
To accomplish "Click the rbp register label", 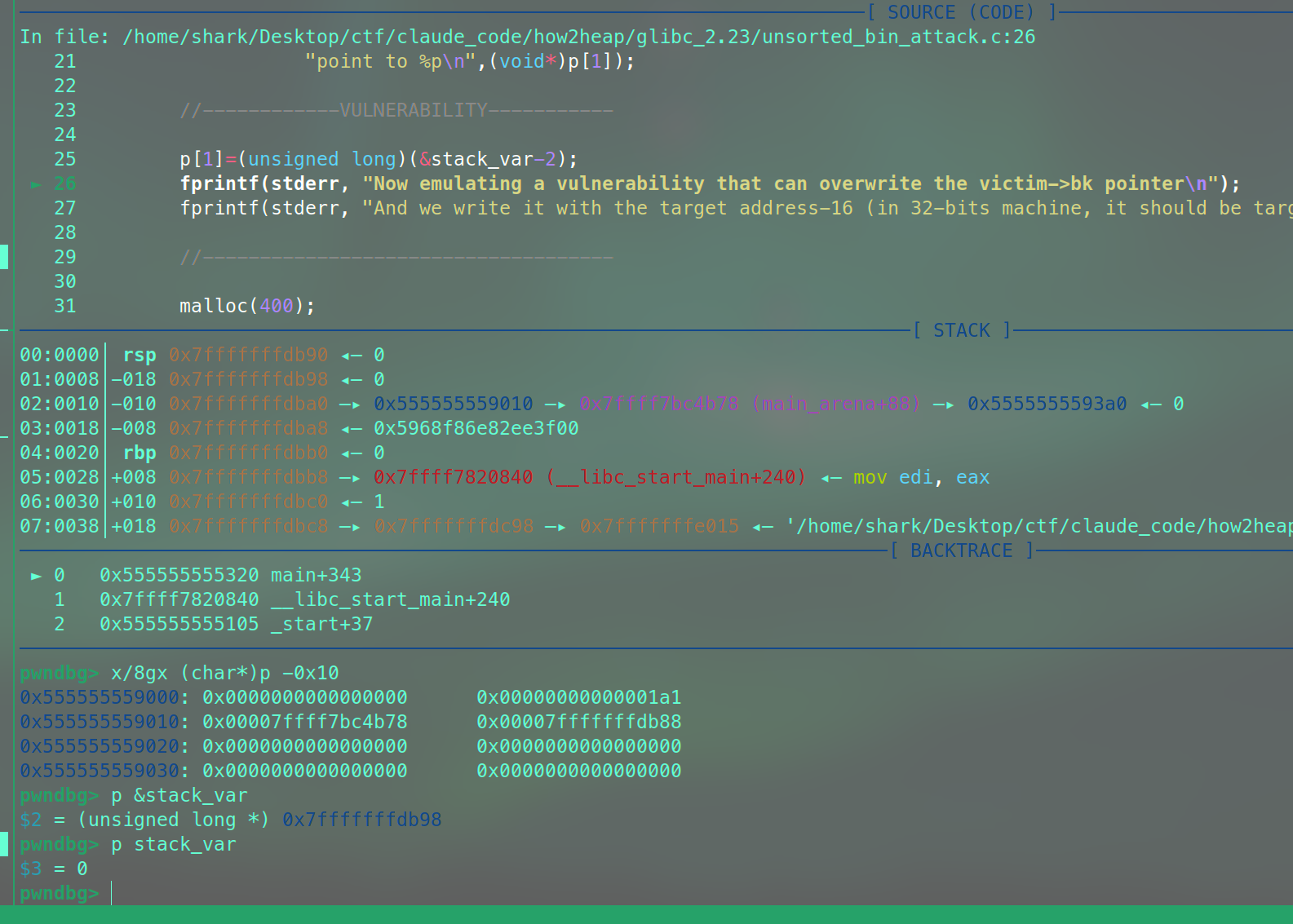I will tap(139, 453).
